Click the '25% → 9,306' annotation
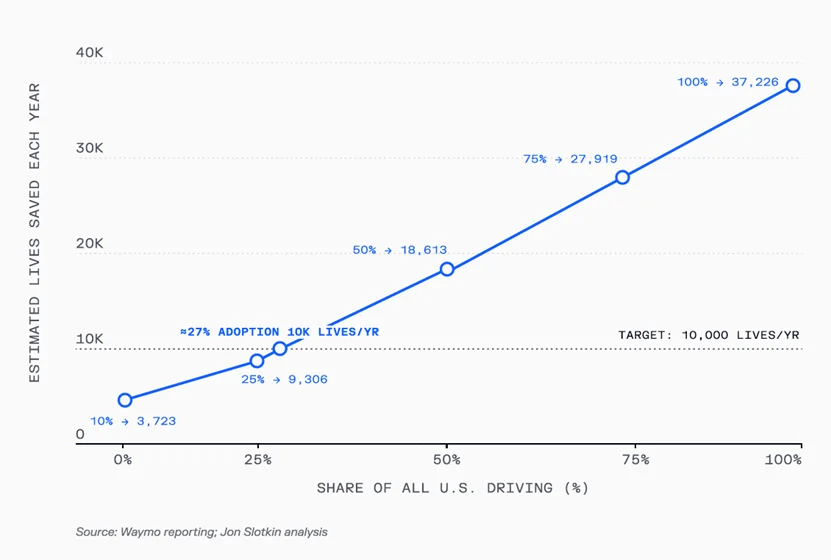This screenshot has height=560, width=831. [x=284, y=380]
